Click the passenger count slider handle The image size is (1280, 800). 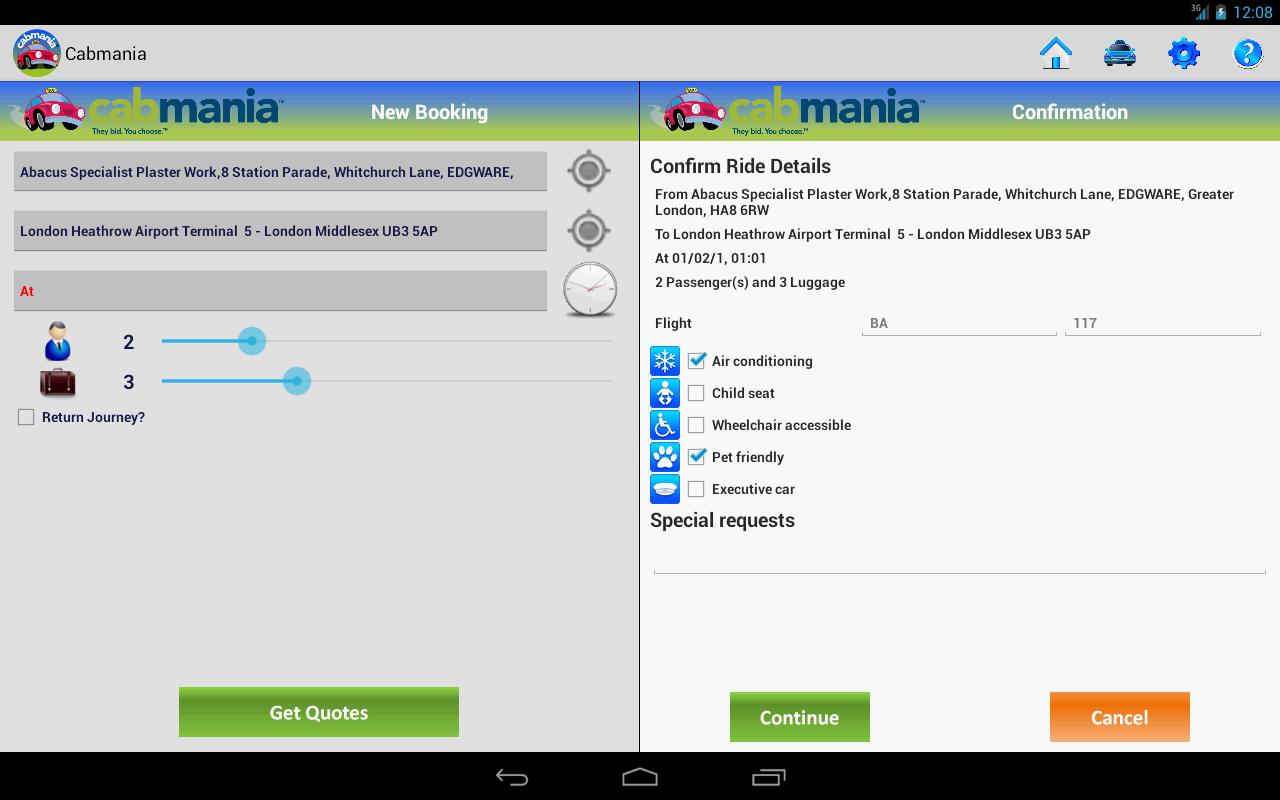pyautogui.click(x=252, y=342)
